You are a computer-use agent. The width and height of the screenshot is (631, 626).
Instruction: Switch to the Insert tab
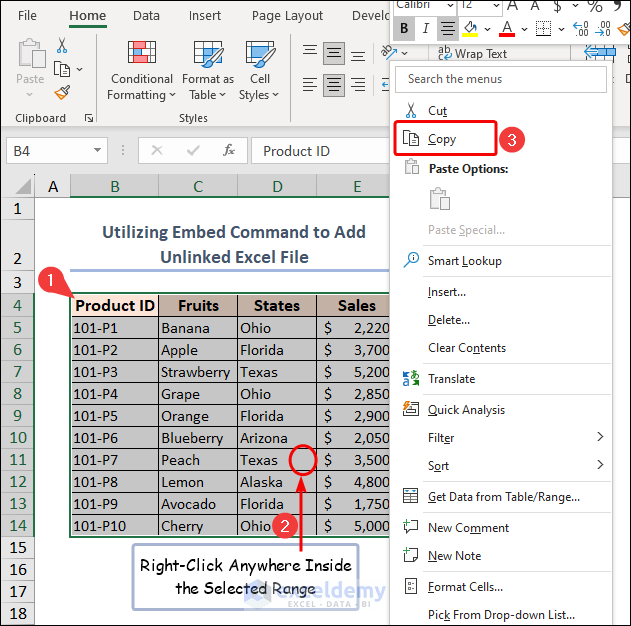204,16
